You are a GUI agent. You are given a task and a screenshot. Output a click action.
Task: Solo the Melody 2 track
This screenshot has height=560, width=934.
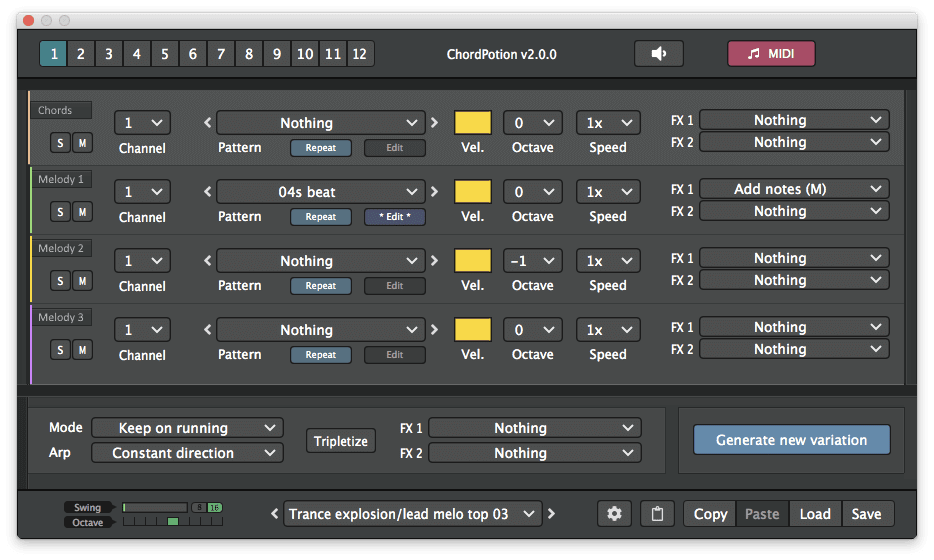(60, 281)
